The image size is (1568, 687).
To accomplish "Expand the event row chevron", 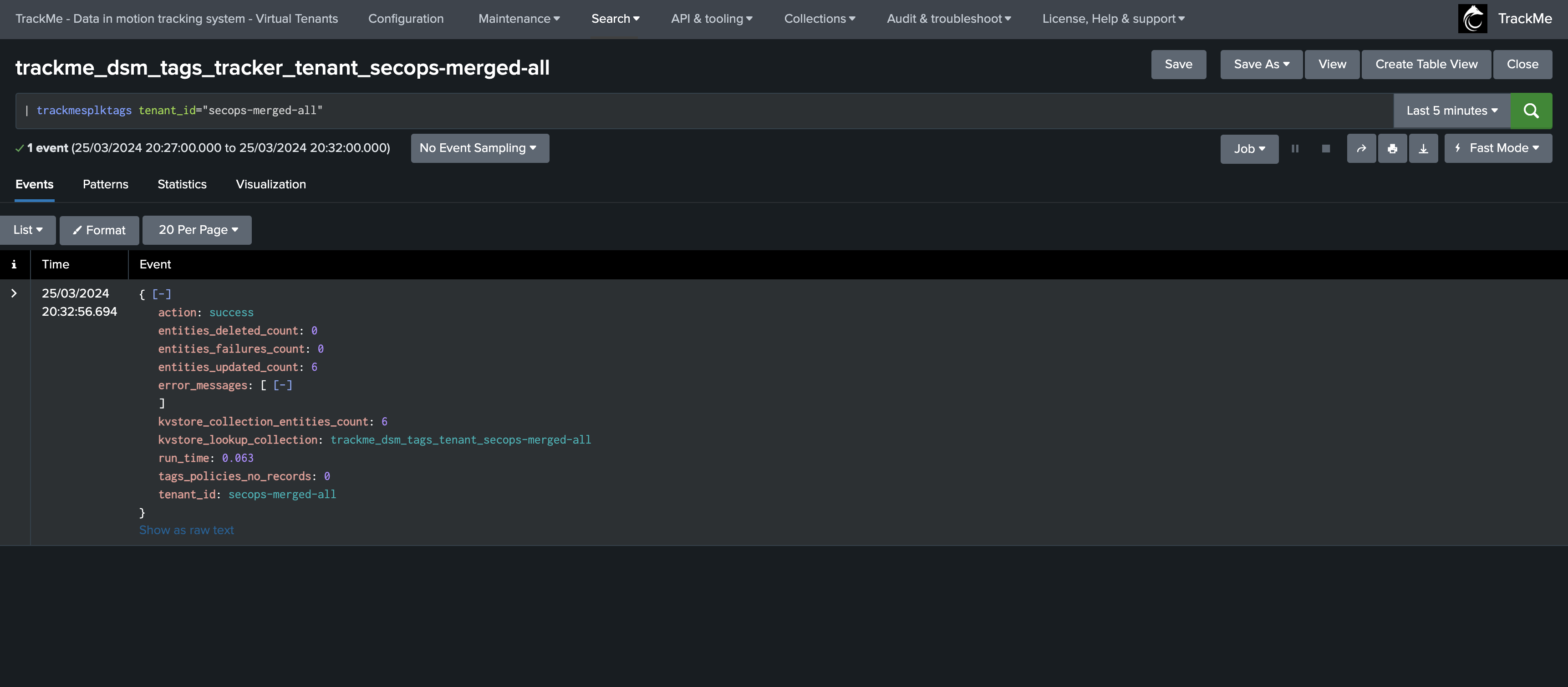I will pyautogui.click(x=14, y=293).
